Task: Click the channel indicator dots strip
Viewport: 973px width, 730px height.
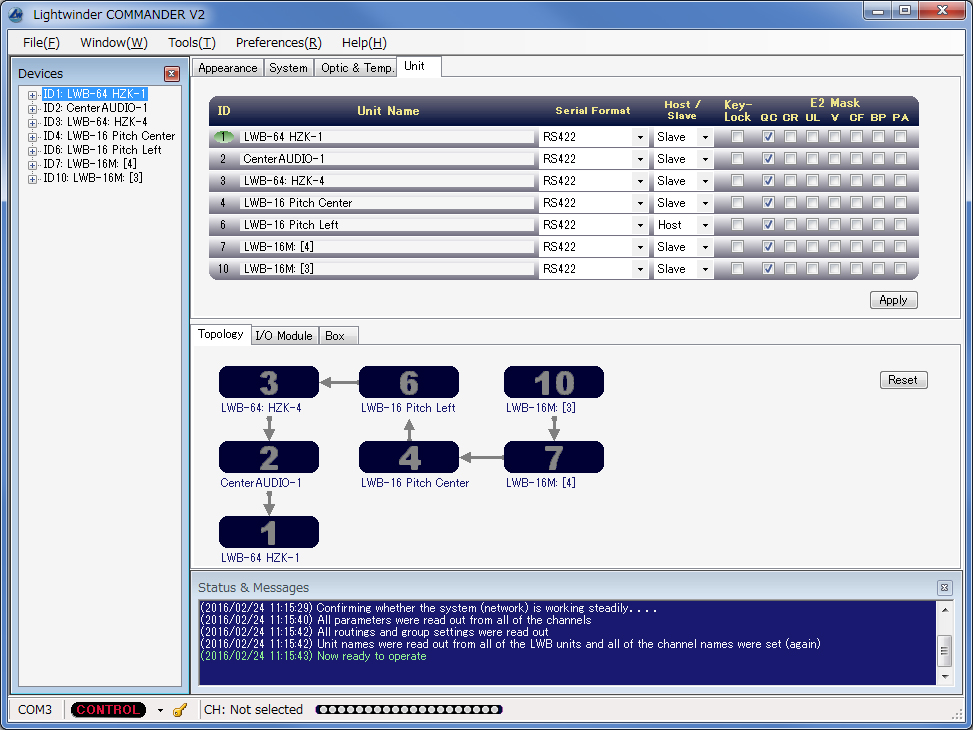Action: click(408, 710)
